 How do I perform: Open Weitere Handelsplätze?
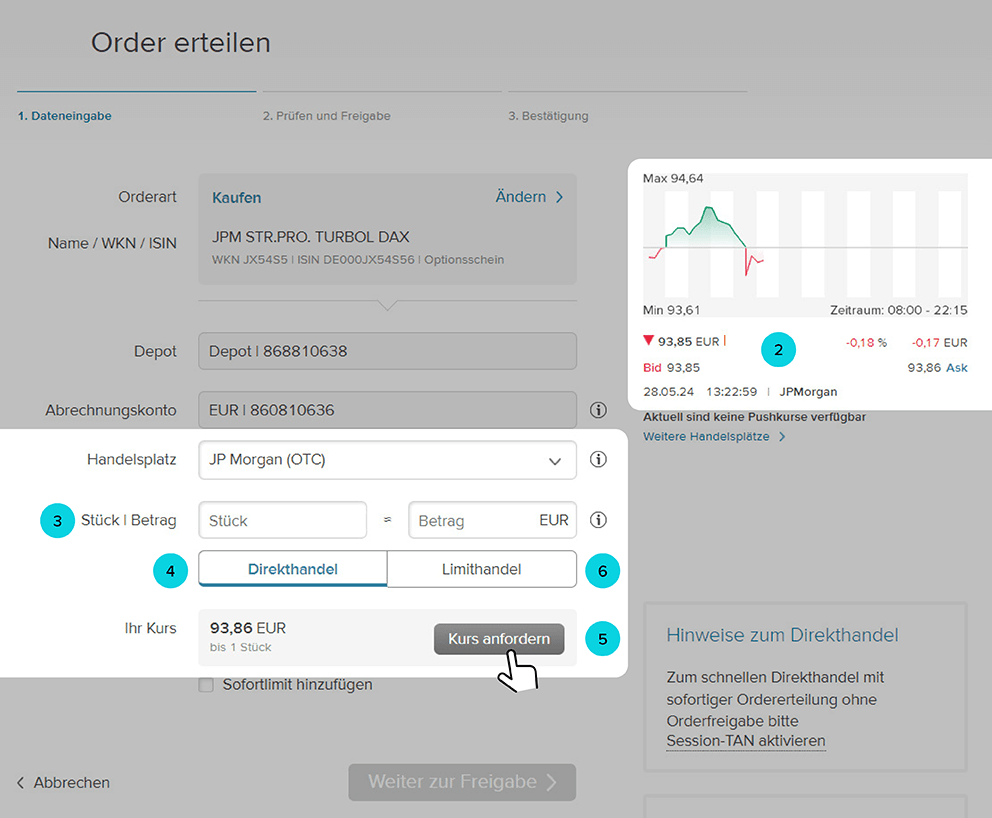click(x=707, y=437)
